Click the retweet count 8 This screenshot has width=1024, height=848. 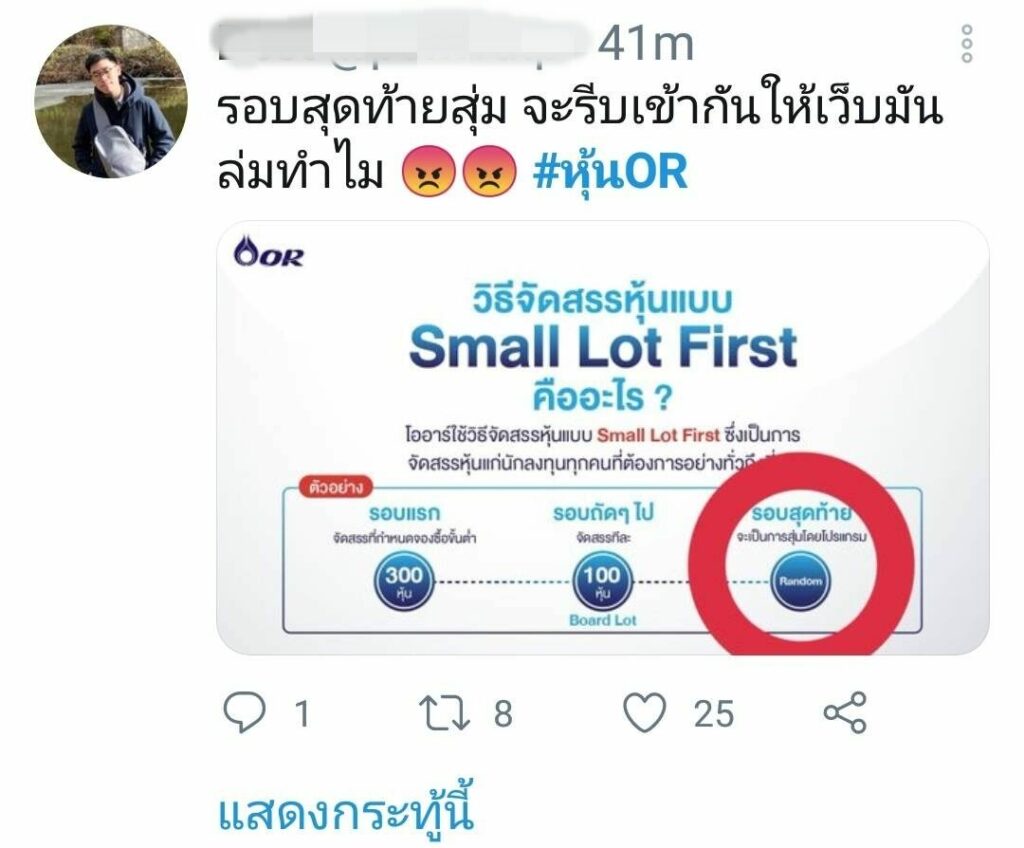pyautogui.click(x=502, y=713)
